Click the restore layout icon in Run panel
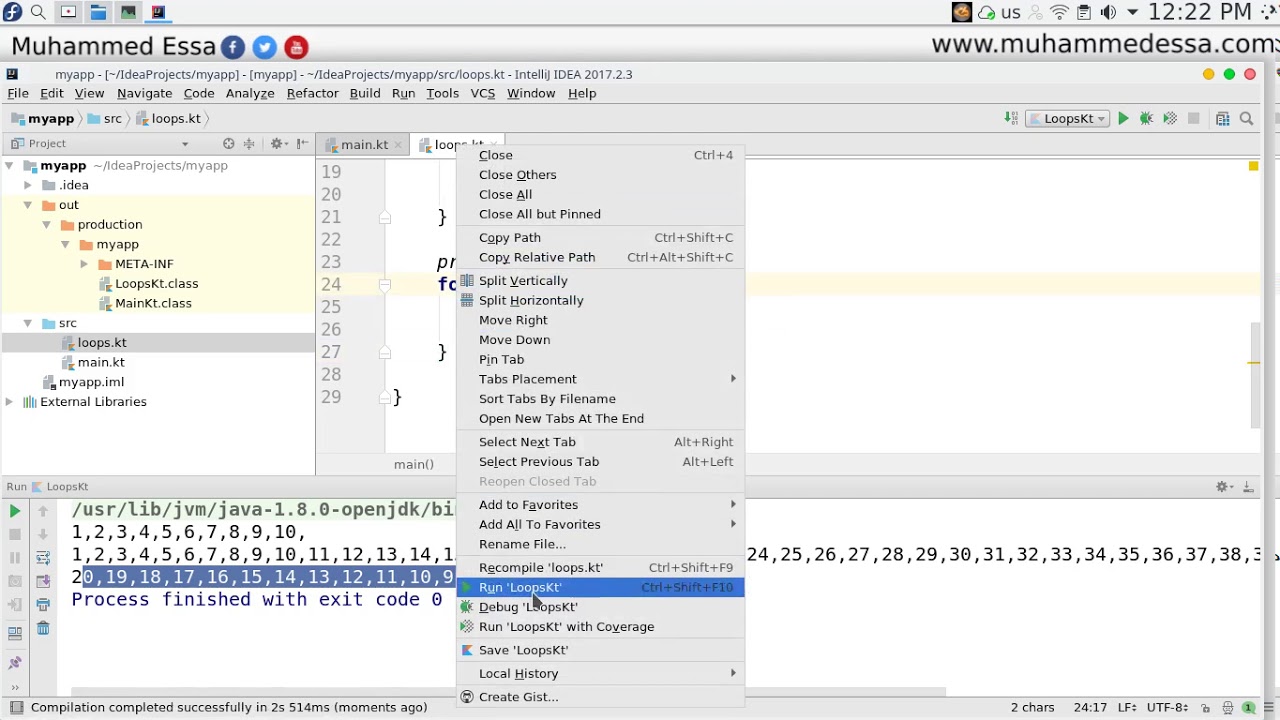Viewport: 1280px width, 720px height. coord(15,632)
